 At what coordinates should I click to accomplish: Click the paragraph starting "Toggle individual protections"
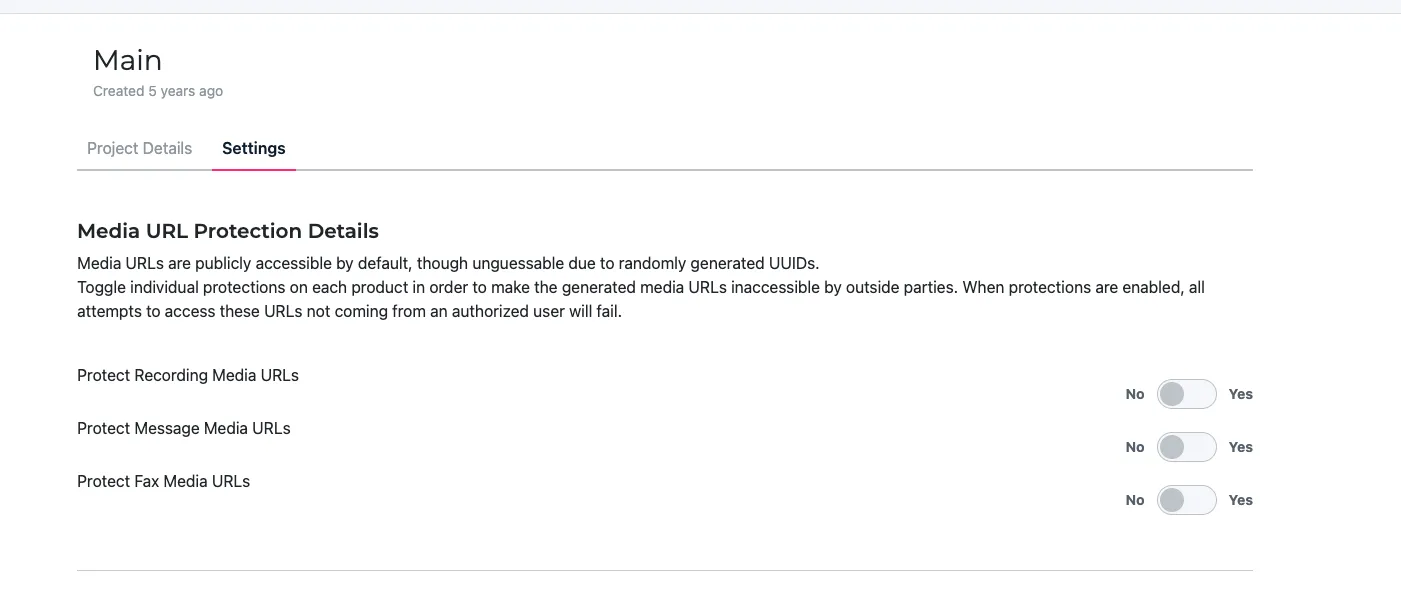pyautogui.click(x=640, y=299)
